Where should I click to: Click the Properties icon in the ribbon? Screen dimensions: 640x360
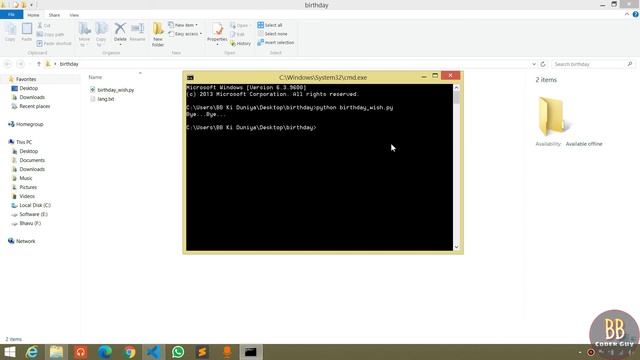[x=217, y=33]
